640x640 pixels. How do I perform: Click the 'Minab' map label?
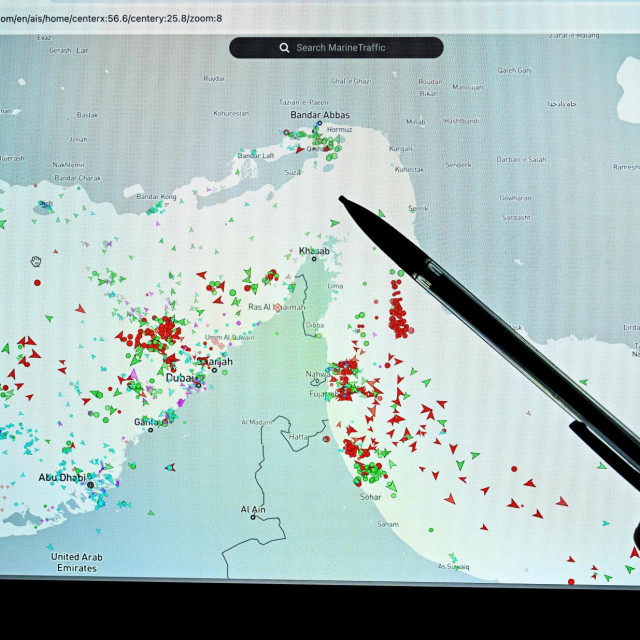click(416, 122)
